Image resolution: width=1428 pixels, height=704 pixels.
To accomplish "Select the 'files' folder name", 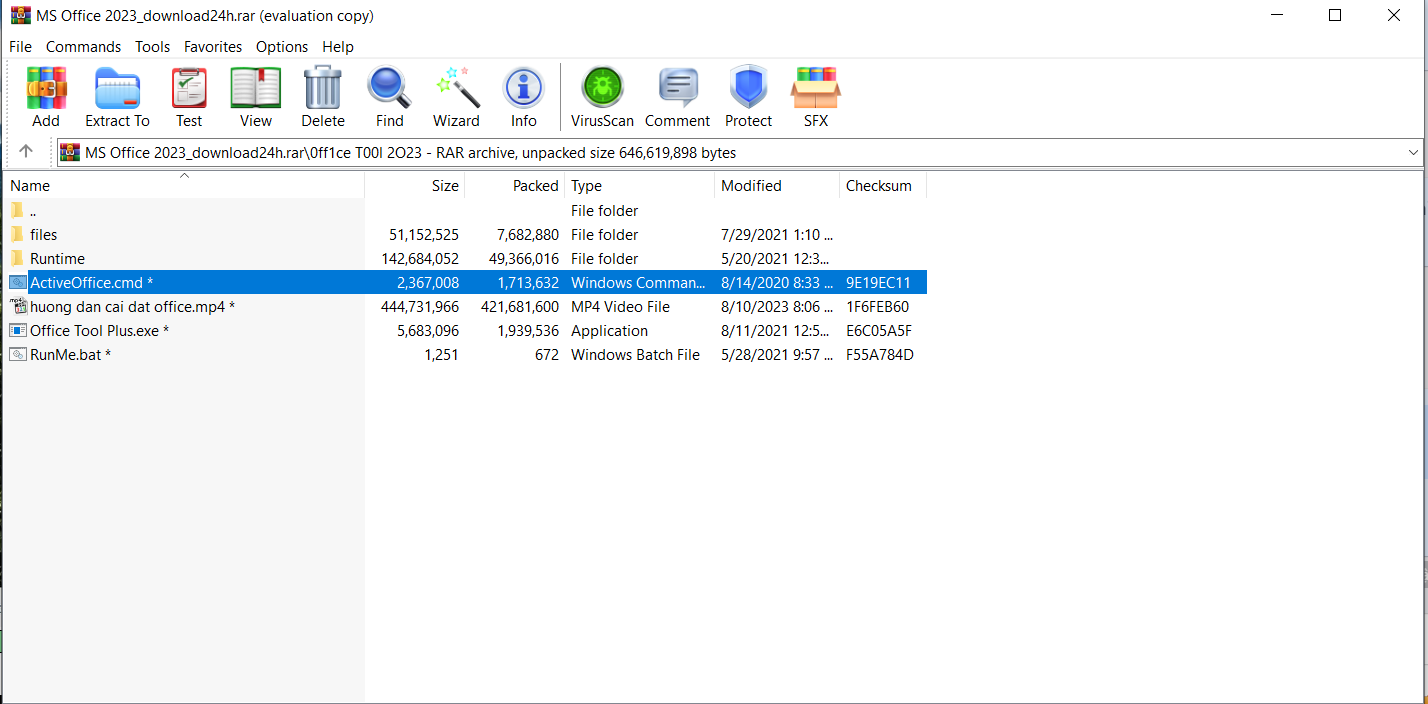I will [44, 234].
